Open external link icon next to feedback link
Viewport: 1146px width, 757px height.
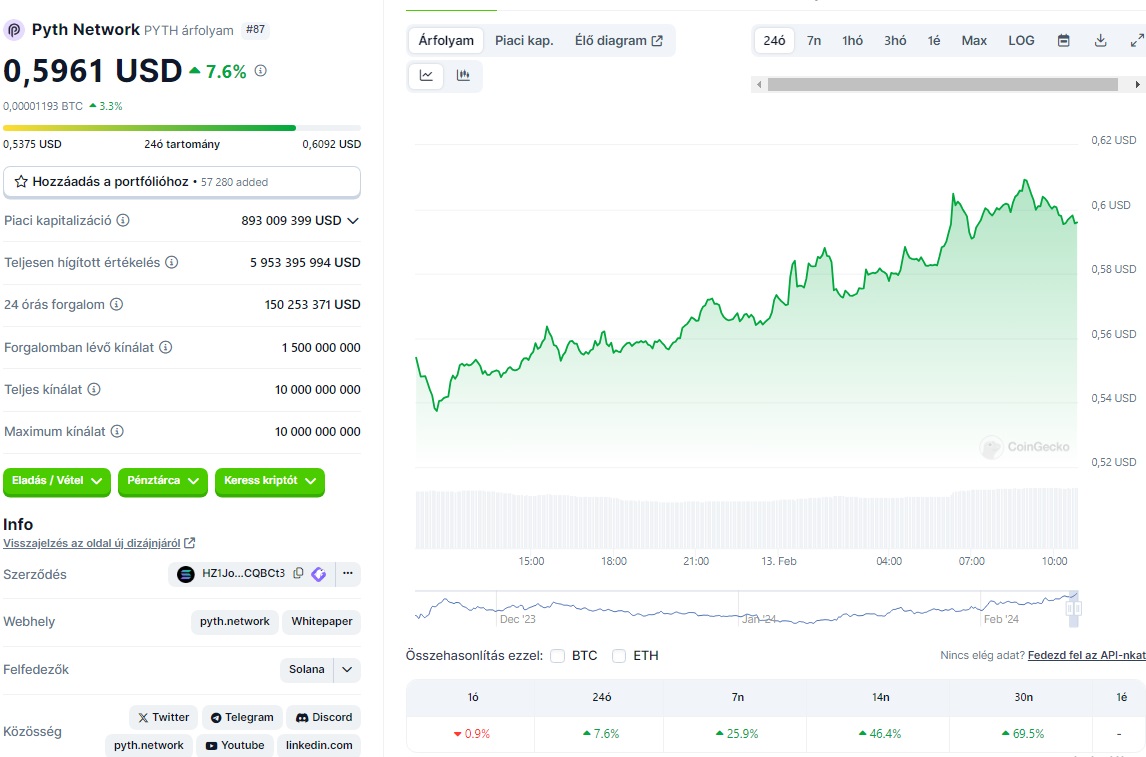pyautogui.click(x=190, y=543)
